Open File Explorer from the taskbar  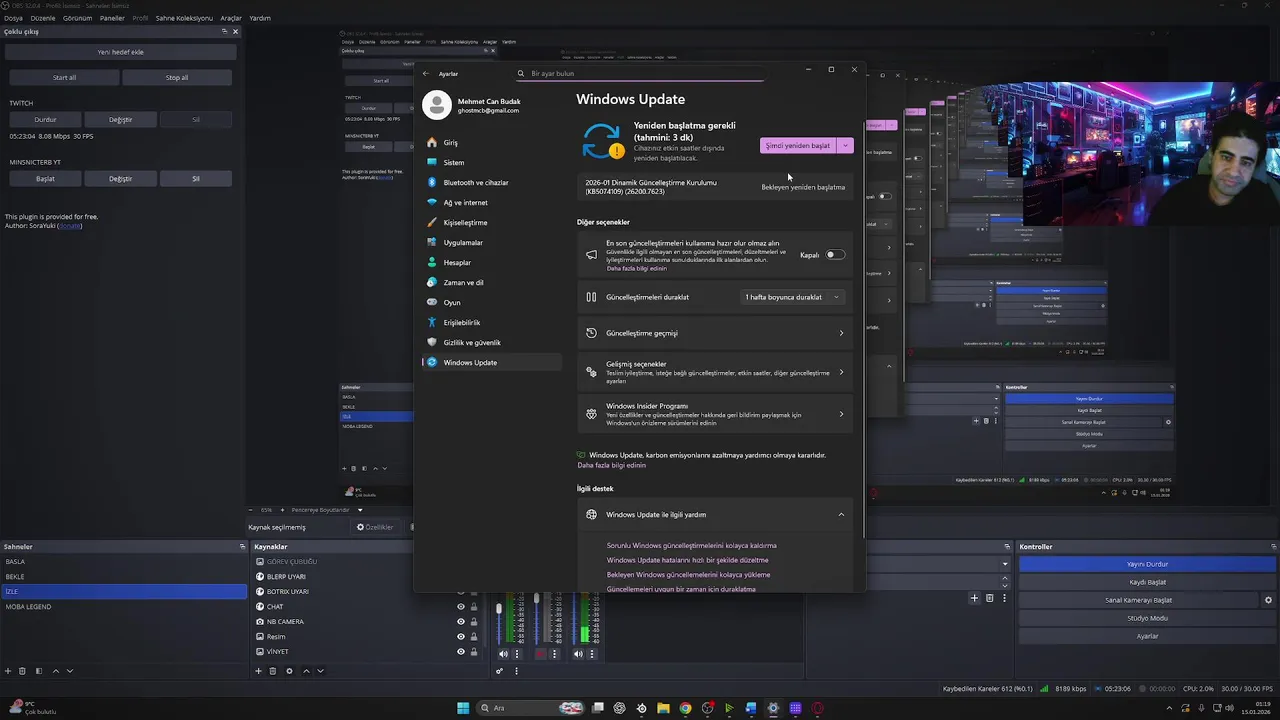663,708
